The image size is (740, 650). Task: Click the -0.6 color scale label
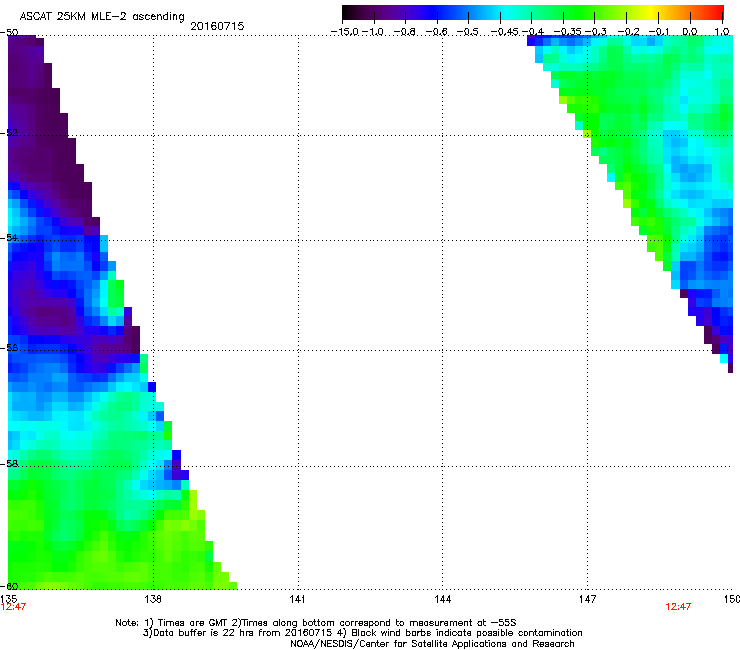click(x=437, y=32)
